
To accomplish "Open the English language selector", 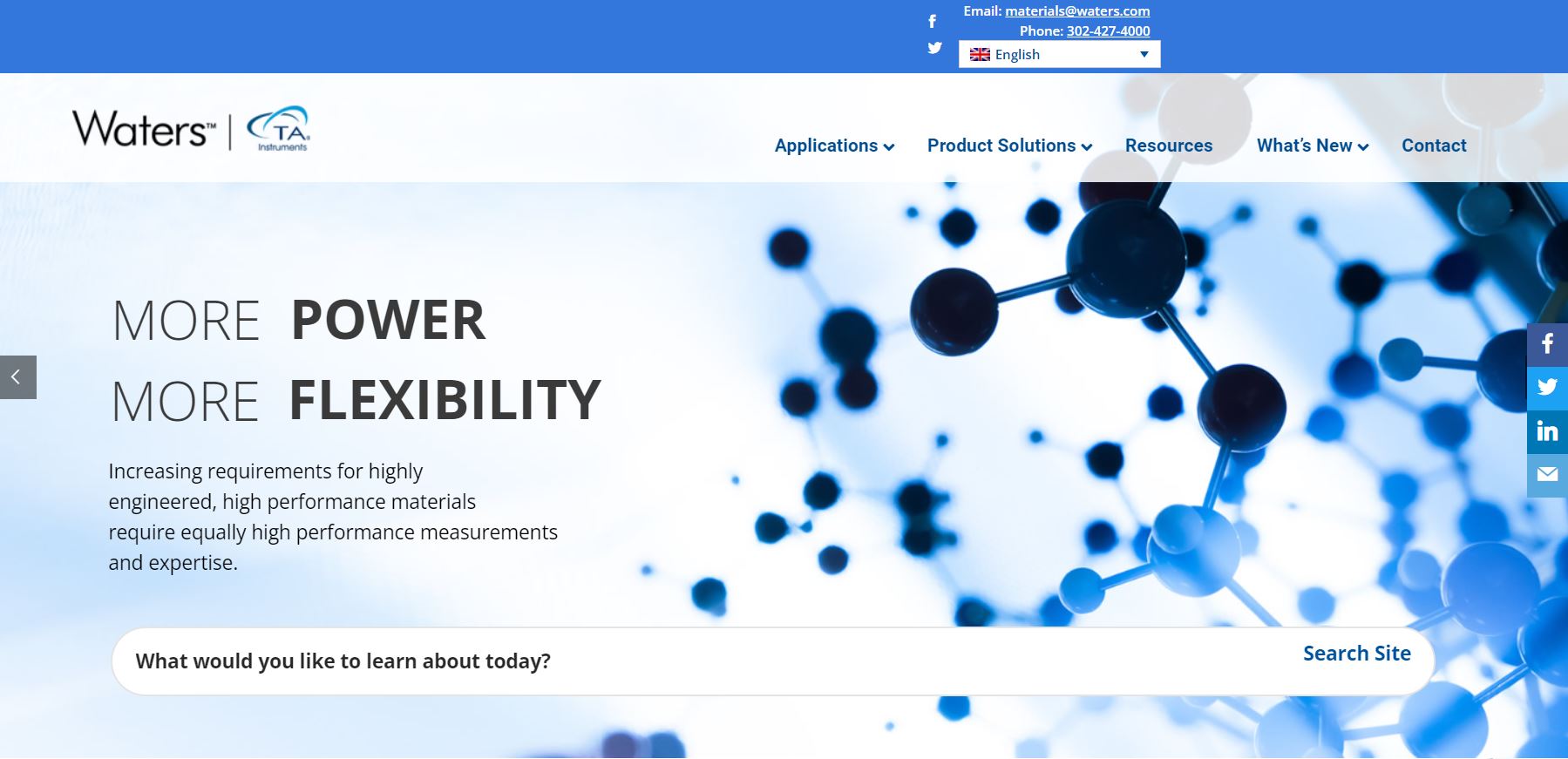I will tap(1059, 54).
